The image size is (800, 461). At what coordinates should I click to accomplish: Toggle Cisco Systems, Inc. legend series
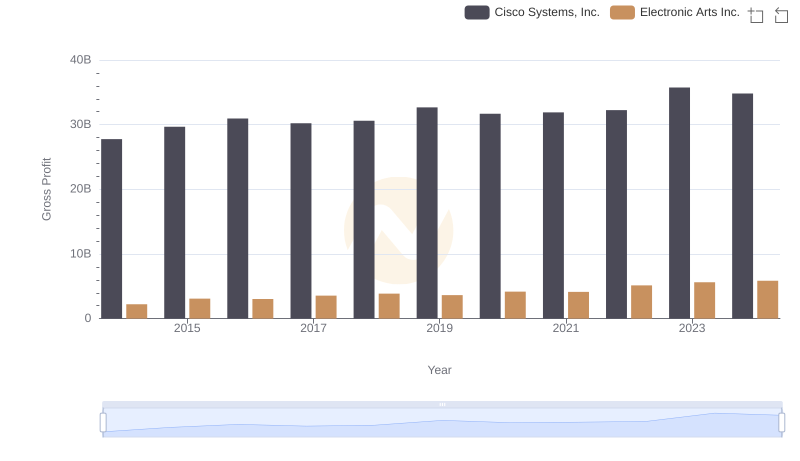pos(532,12)
